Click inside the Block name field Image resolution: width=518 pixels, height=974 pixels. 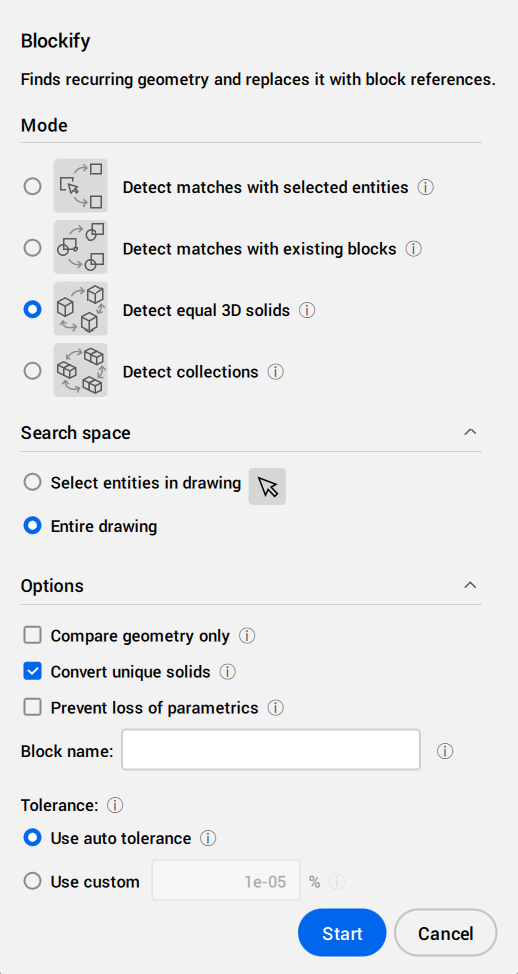(271, 750)
